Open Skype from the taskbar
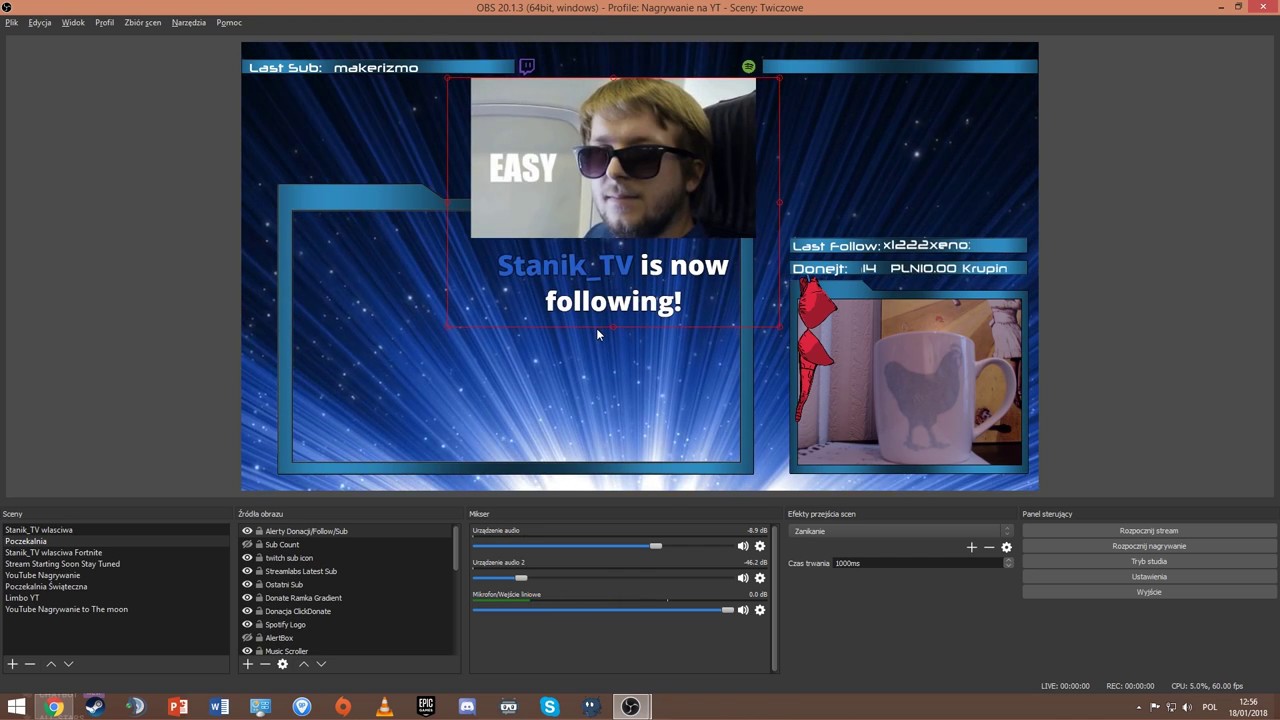Screen dimensions: 1280x720 pos(549,707)
